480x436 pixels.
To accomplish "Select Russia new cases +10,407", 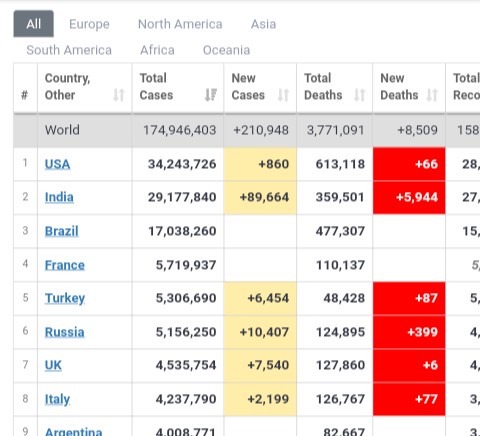I will pyautogui.click(x=264, y=332).
